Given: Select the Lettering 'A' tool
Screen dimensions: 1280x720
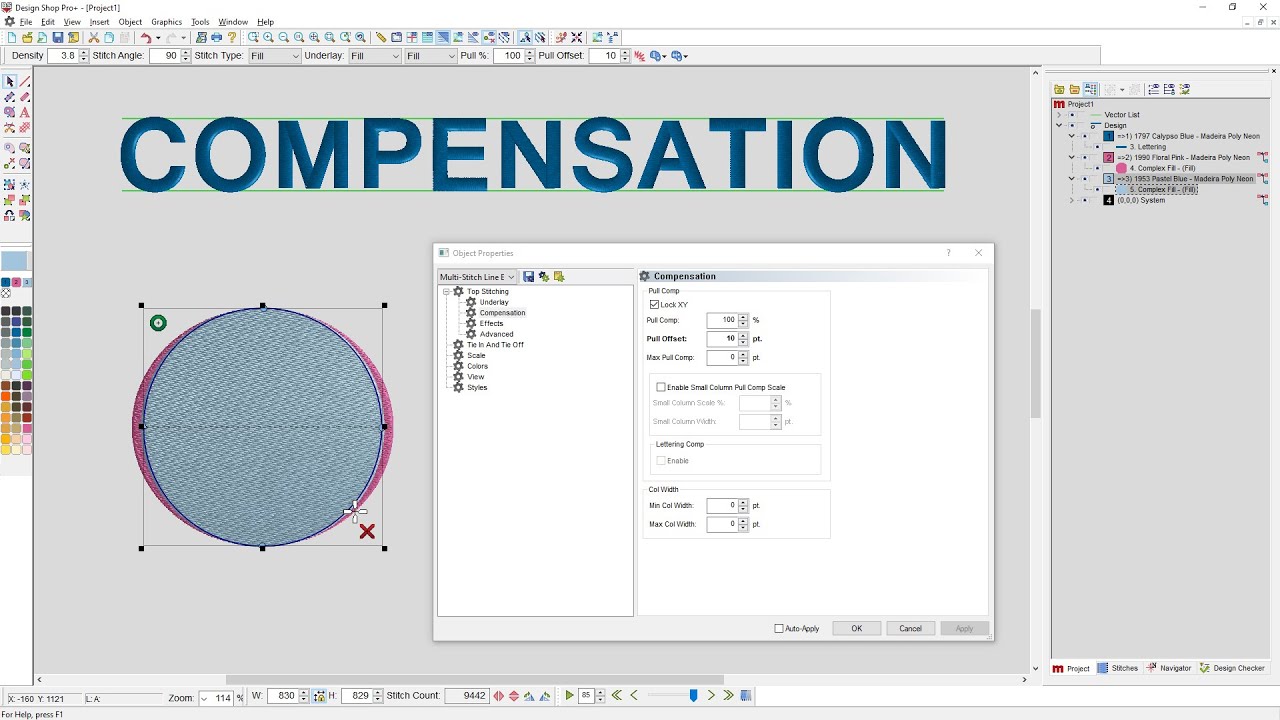Looking at the screenshot, I should [x=24, y=112].
